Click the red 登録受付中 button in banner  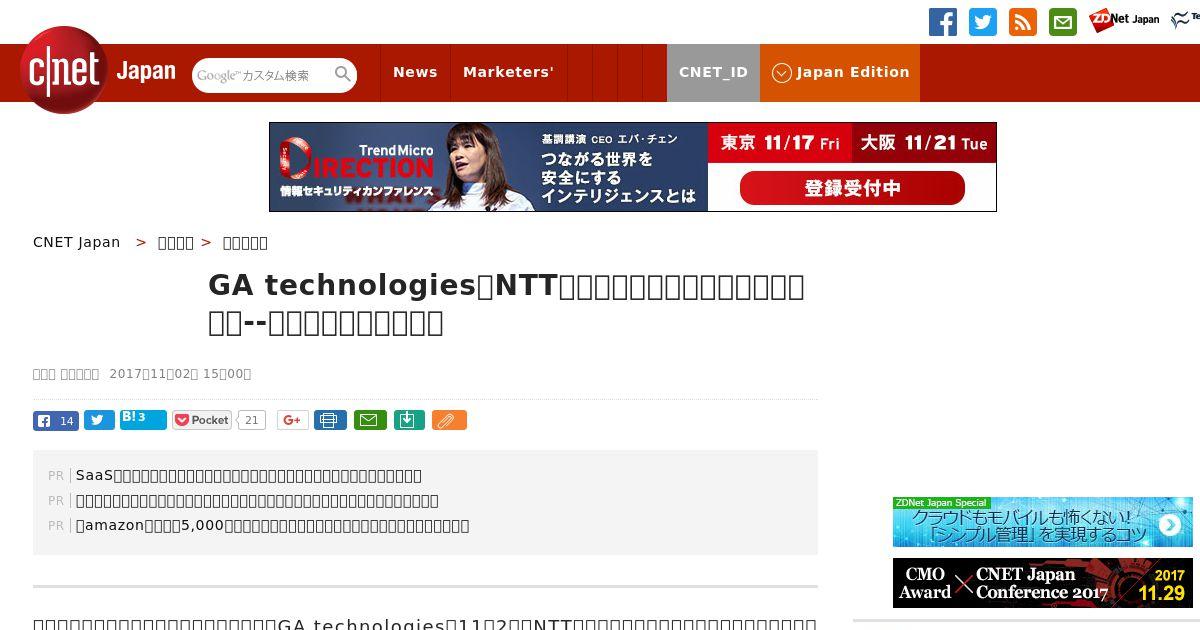tap(852, 188)
